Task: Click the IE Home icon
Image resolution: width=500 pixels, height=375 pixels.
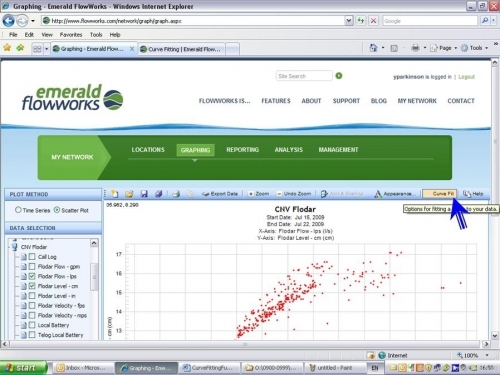Action: coord(373,48)
